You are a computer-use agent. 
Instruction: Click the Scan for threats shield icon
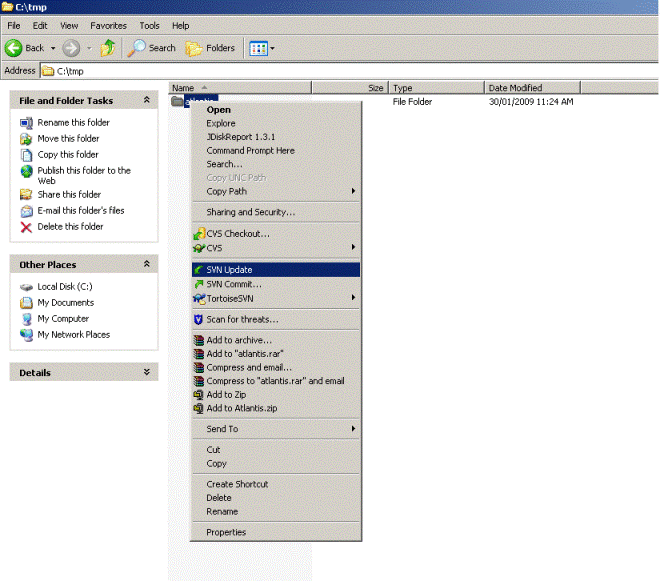tap(199, 320)
